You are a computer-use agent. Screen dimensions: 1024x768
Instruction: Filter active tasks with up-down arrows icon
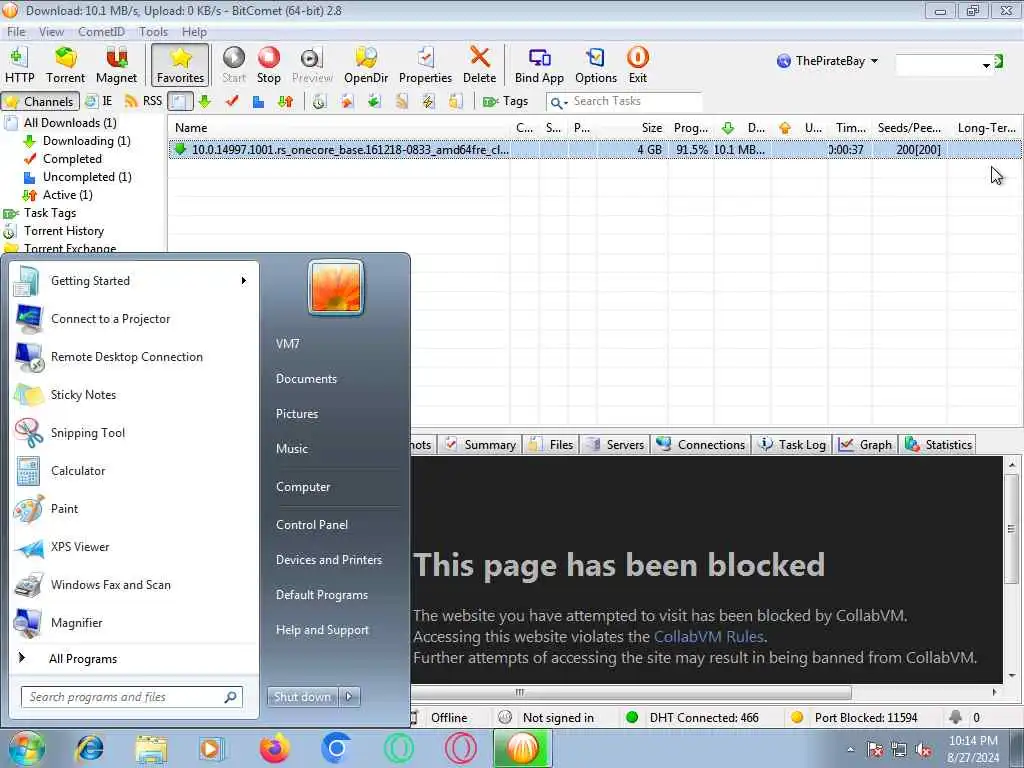pos(285,101)
